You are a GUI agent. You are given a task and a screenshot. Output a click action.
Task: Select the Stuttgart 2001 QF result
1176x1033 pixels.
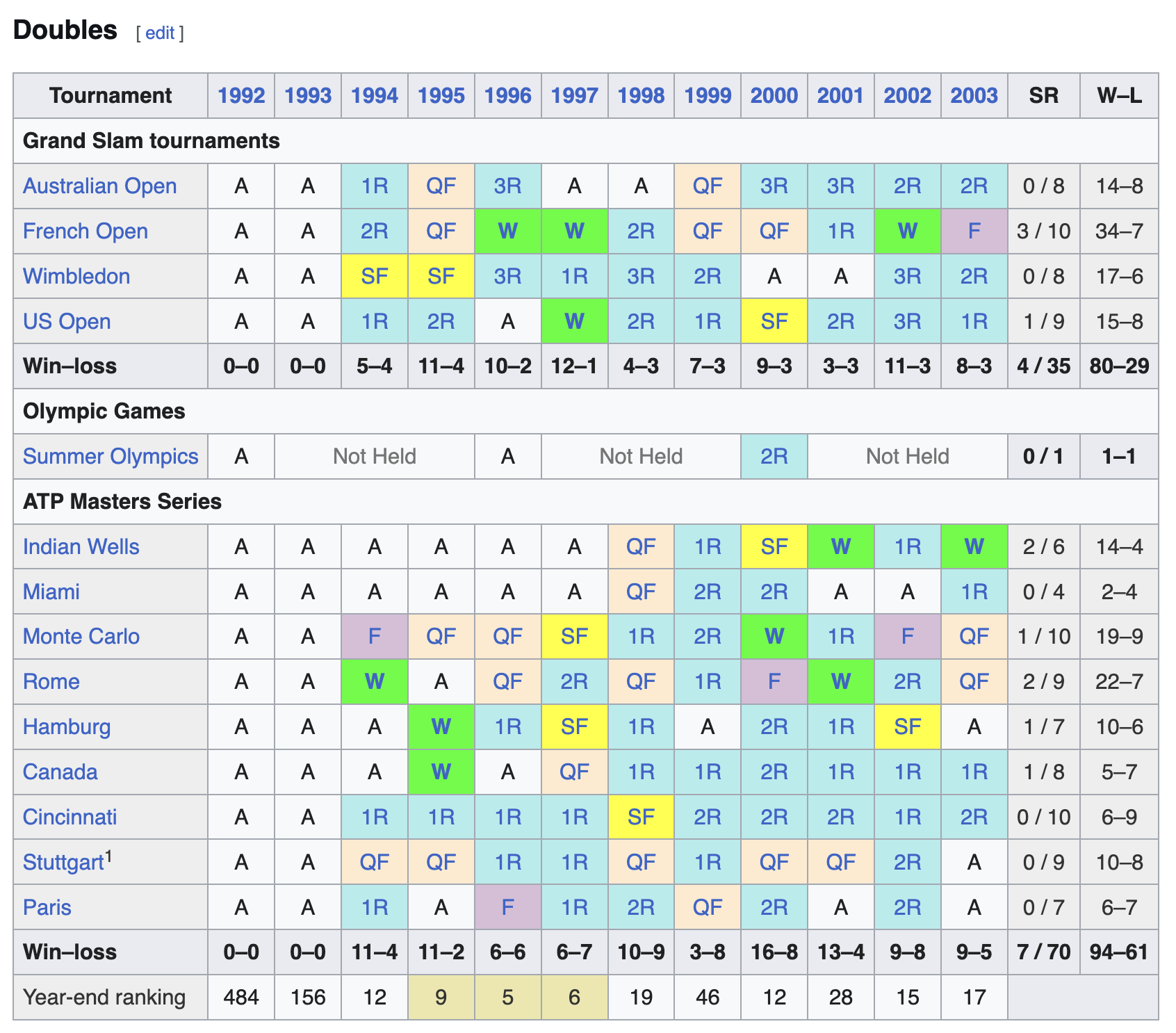(x=841, y=863)
